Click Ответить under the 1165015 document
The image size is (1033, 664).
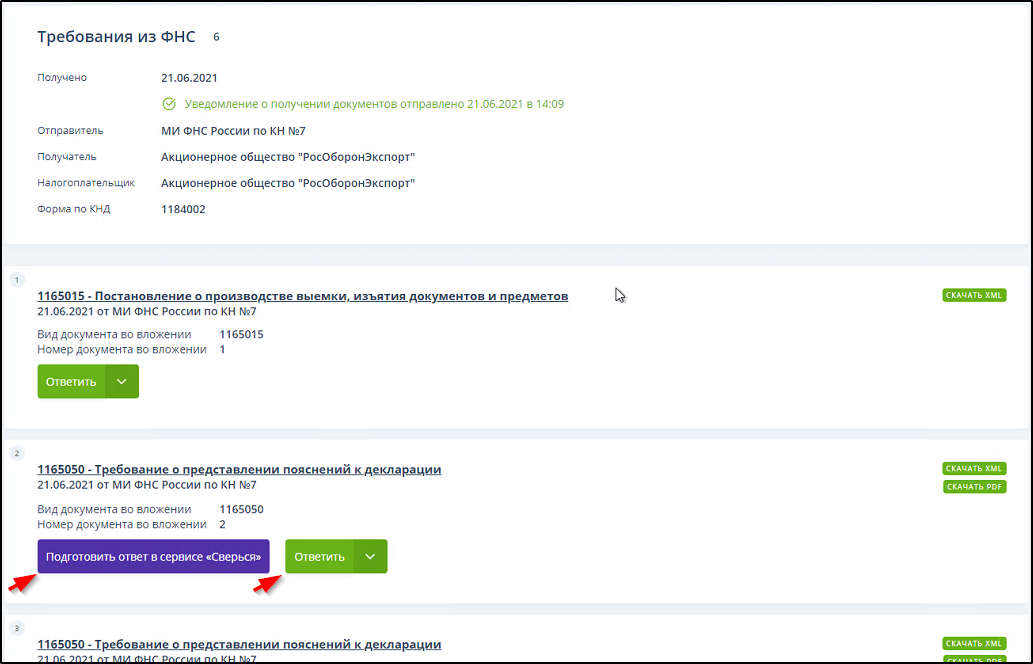tap(71, 381)
